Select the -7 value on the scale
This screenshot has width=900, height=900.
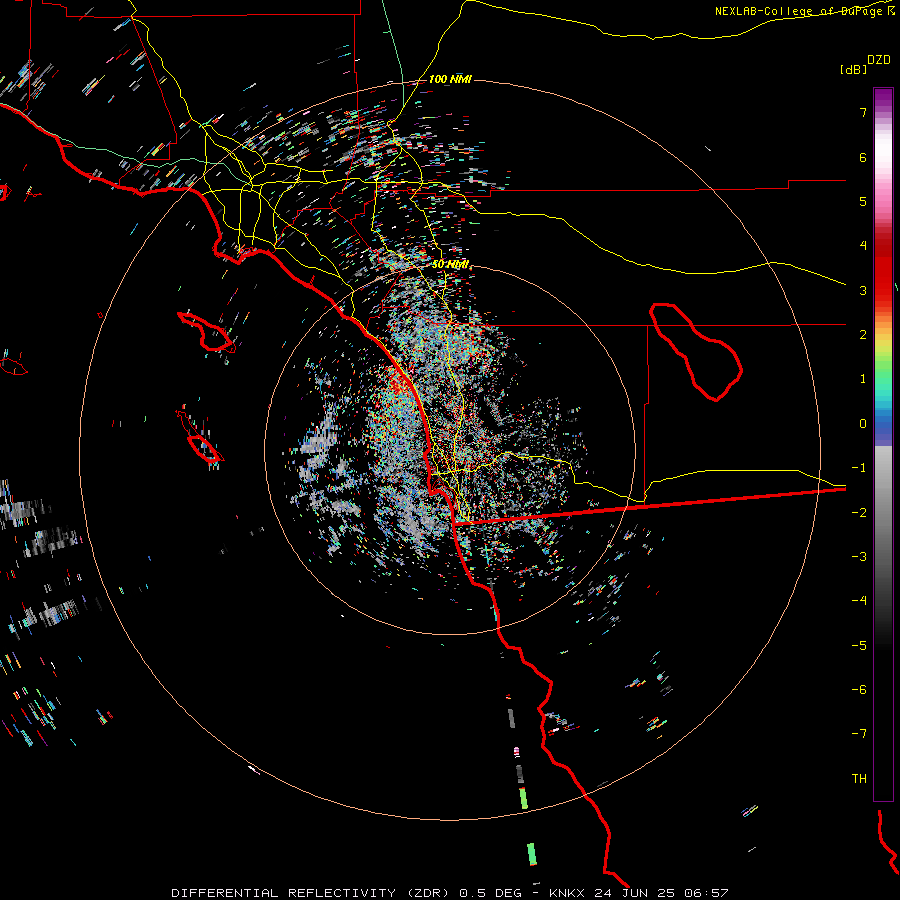[x=859, y=734]
